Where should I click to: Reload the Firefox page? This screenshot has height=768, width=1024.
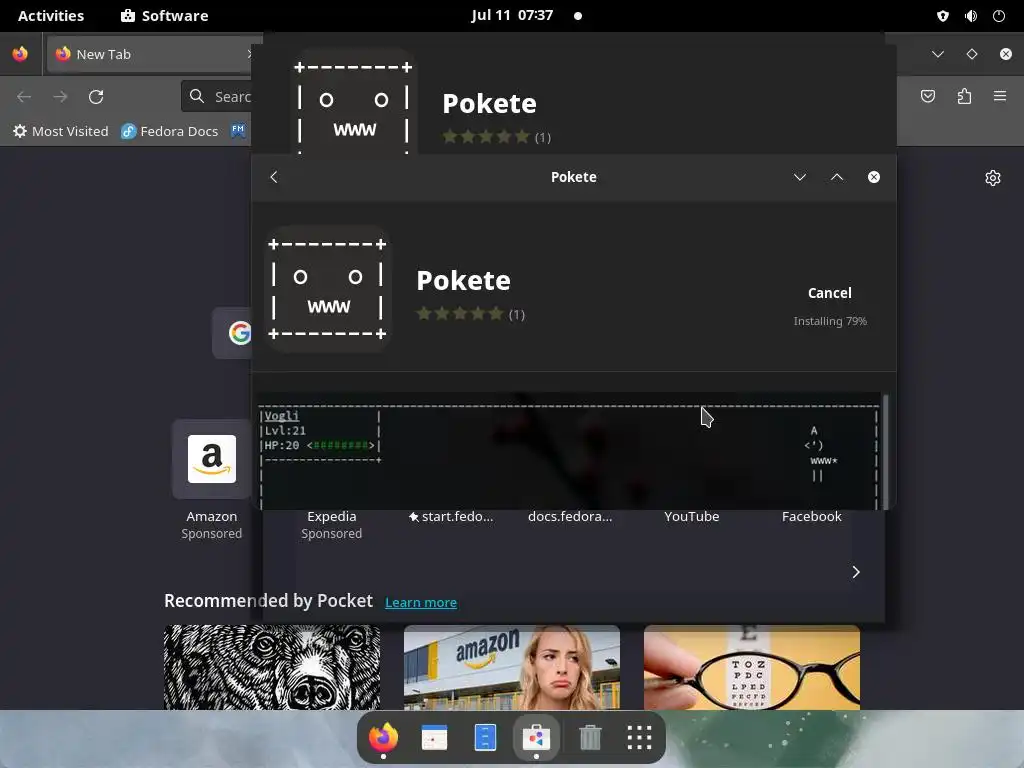96,97
